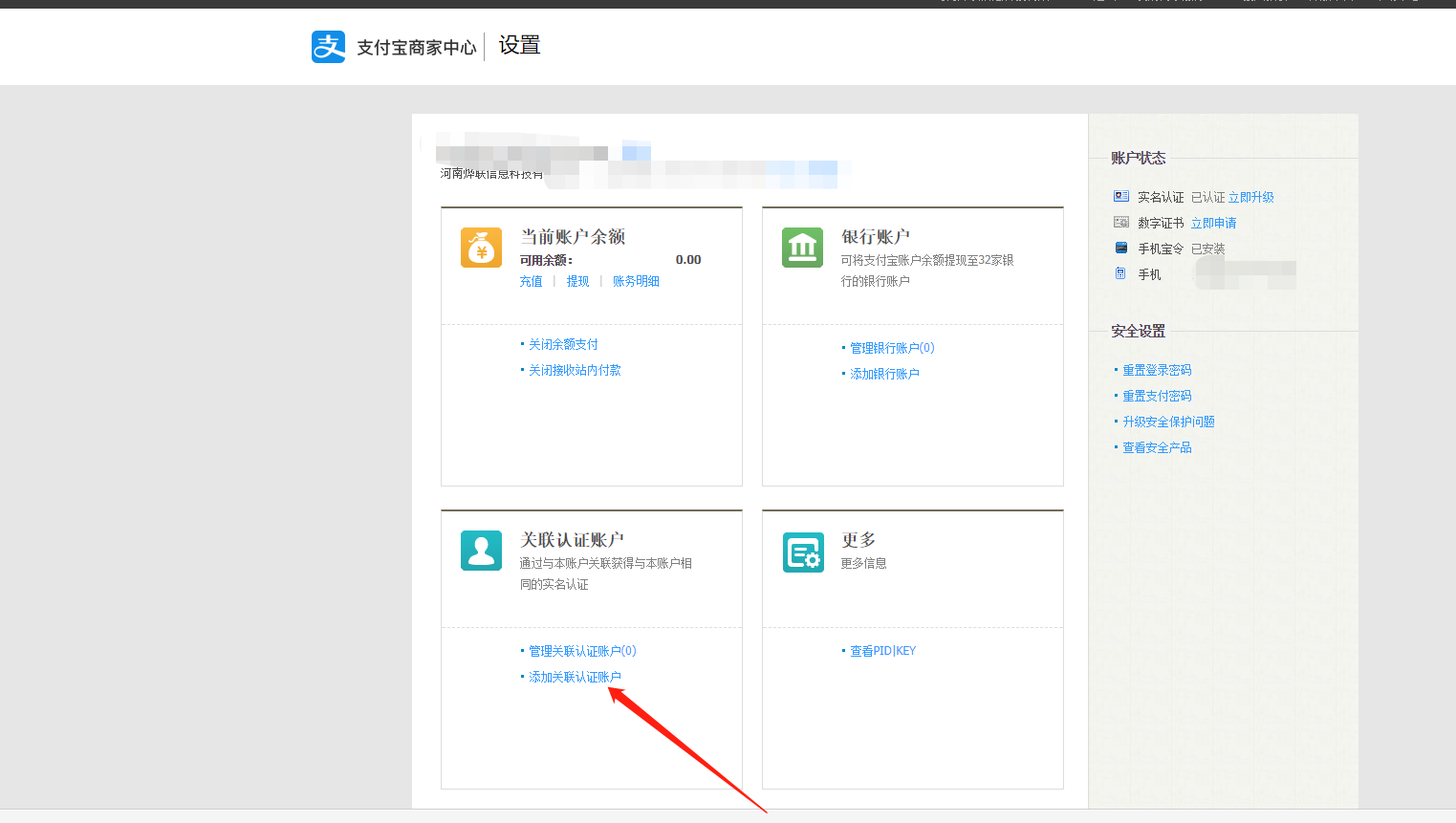Click the 更多信息 description text
This screenshot has height=823, width=1456.
[x=863, y=563]
